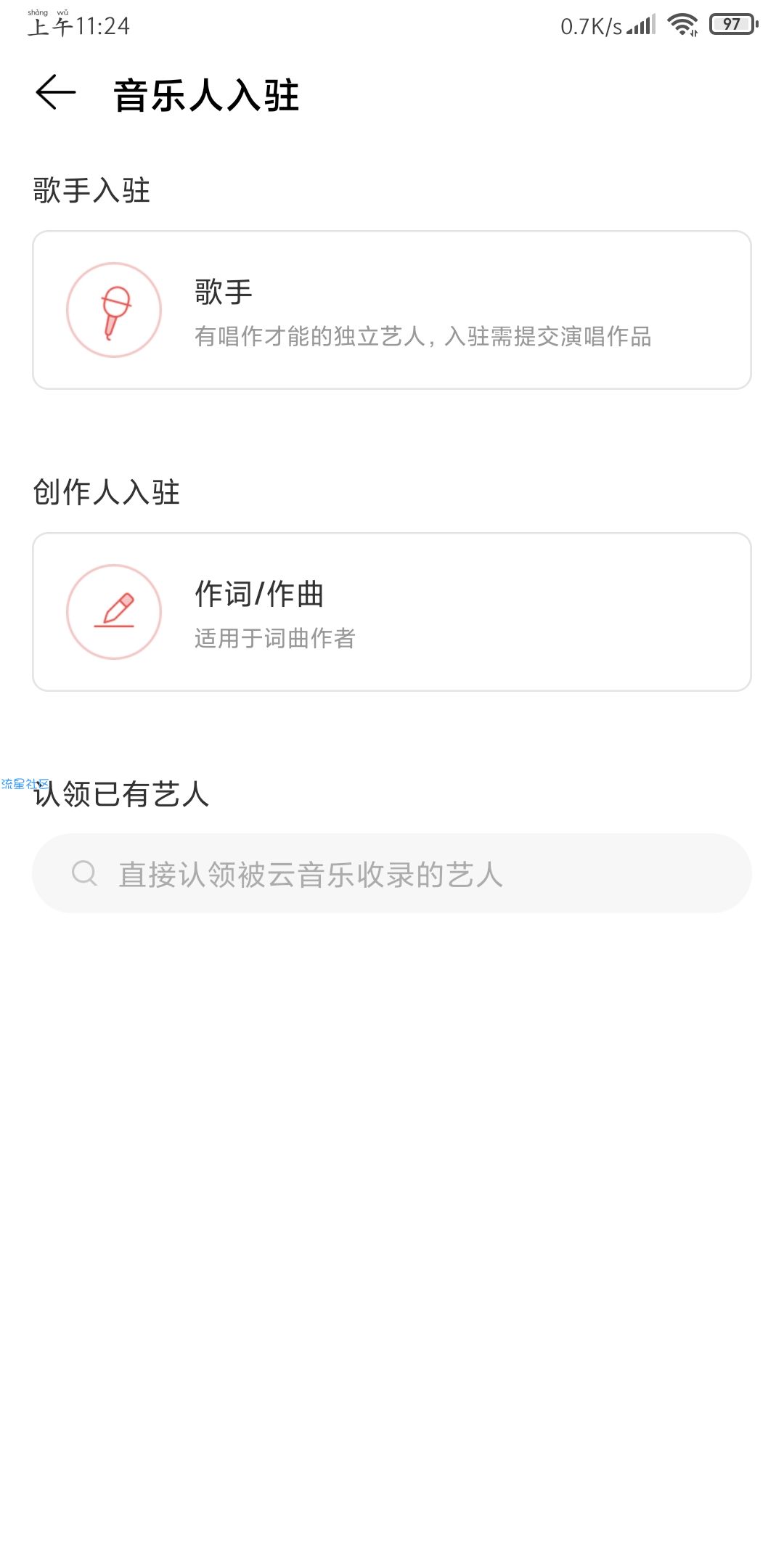The image size is (784, 1568).
Task: Tap the 歌手入驻 section heading
Action: click(x=91, y=190)
